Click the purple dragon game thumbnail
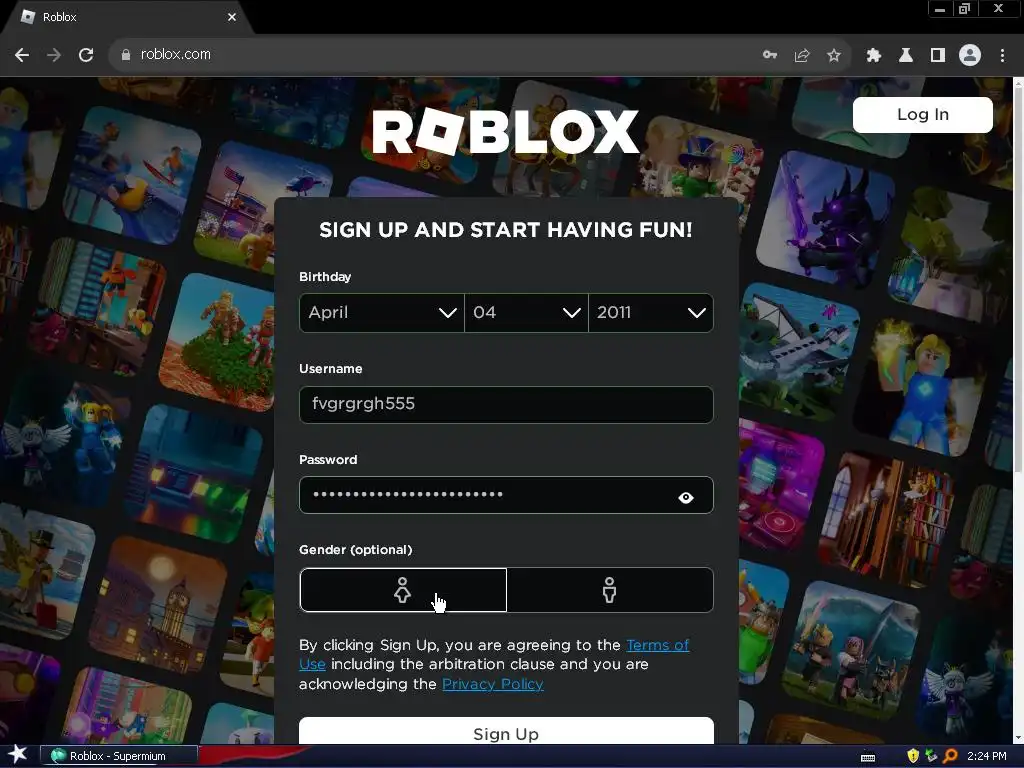The height and width of the screenshot is (768, 1024). click(x=825, y=220)
